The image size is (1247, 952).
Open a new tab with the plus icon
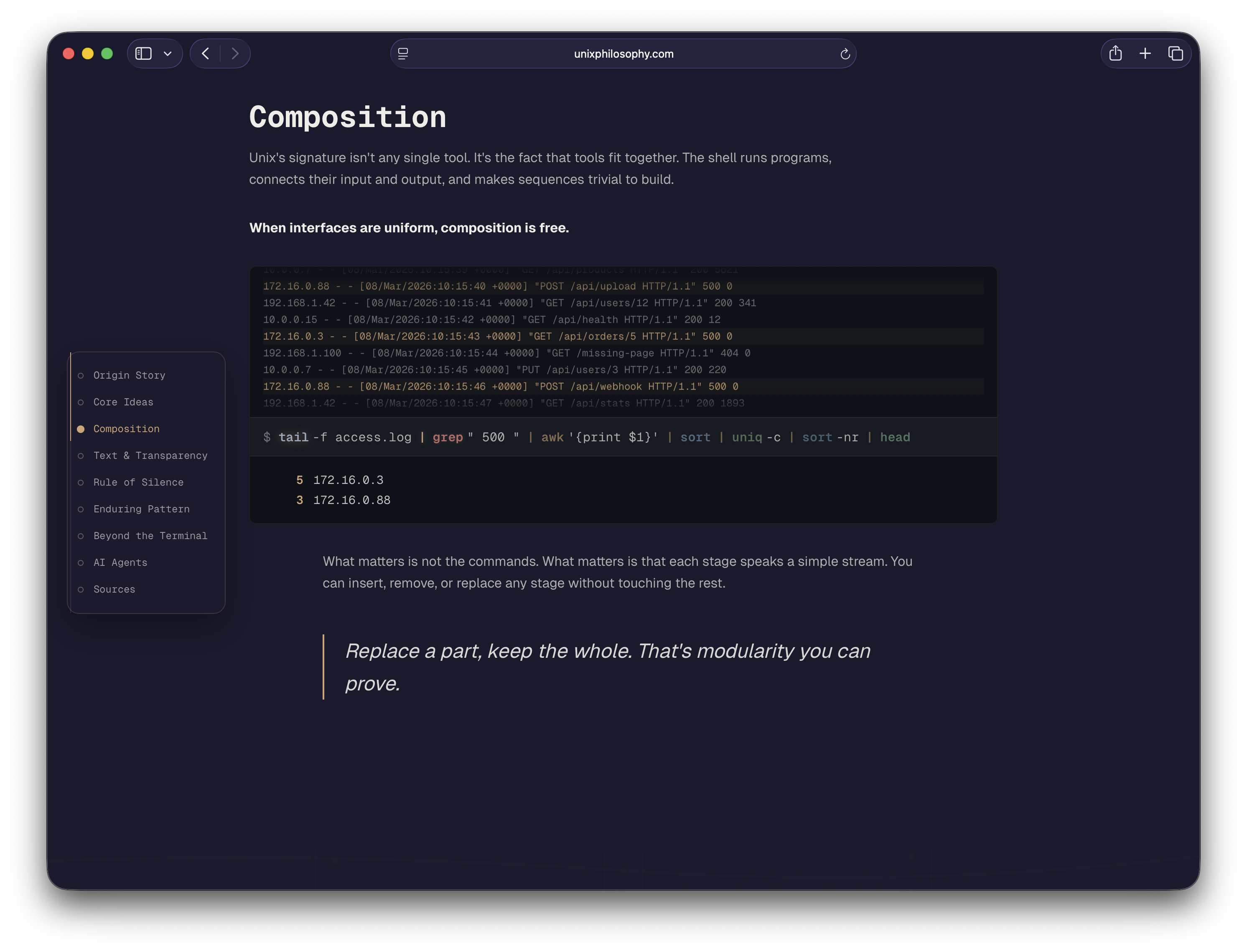tap(1145, 53)
